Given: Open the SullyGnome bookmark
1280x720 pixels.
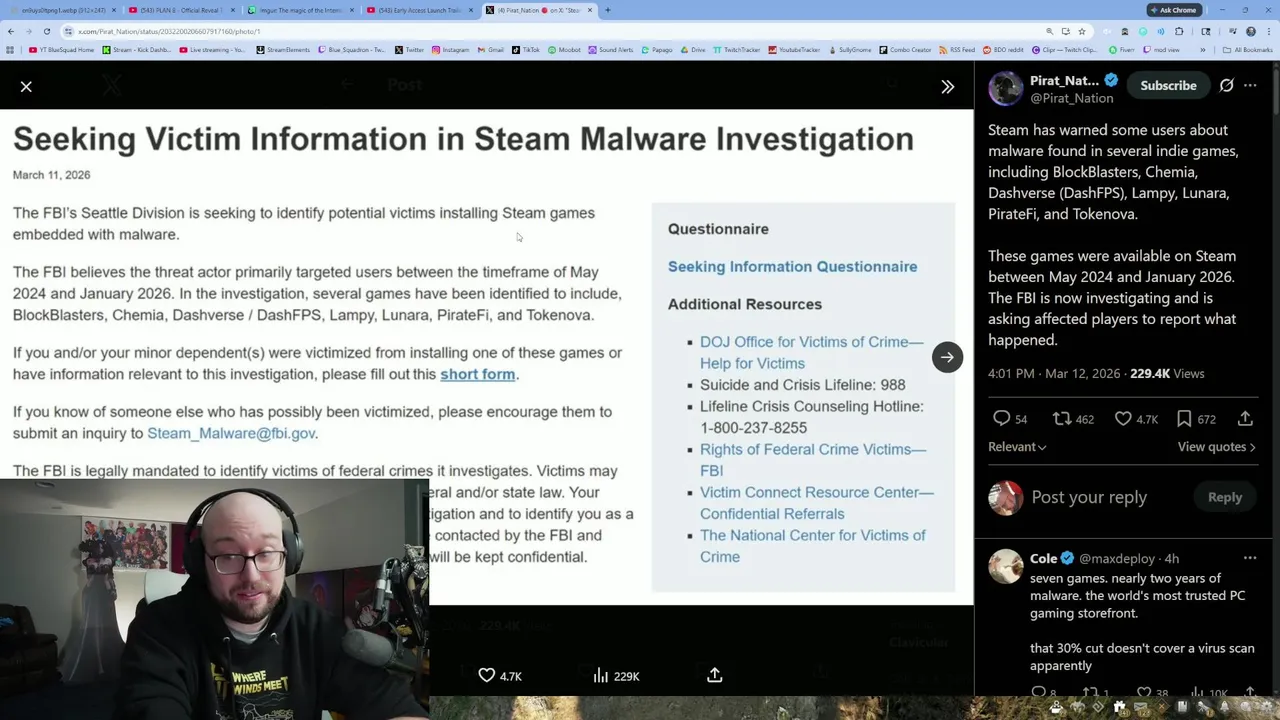Looking at the screenshot, I should pos(849,50).
